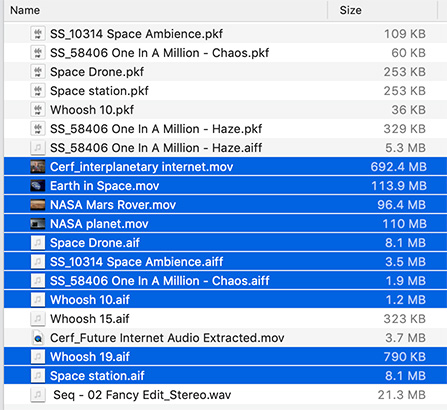
Task: Select the Space Drone.aif file
Action: (225, 243)
